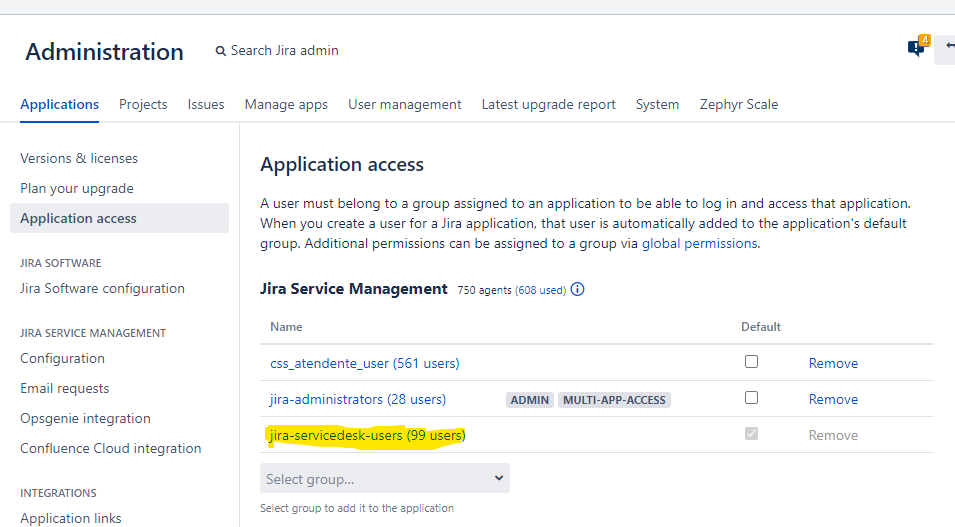Remove jira-administrators from application

[x=833, y=399]
